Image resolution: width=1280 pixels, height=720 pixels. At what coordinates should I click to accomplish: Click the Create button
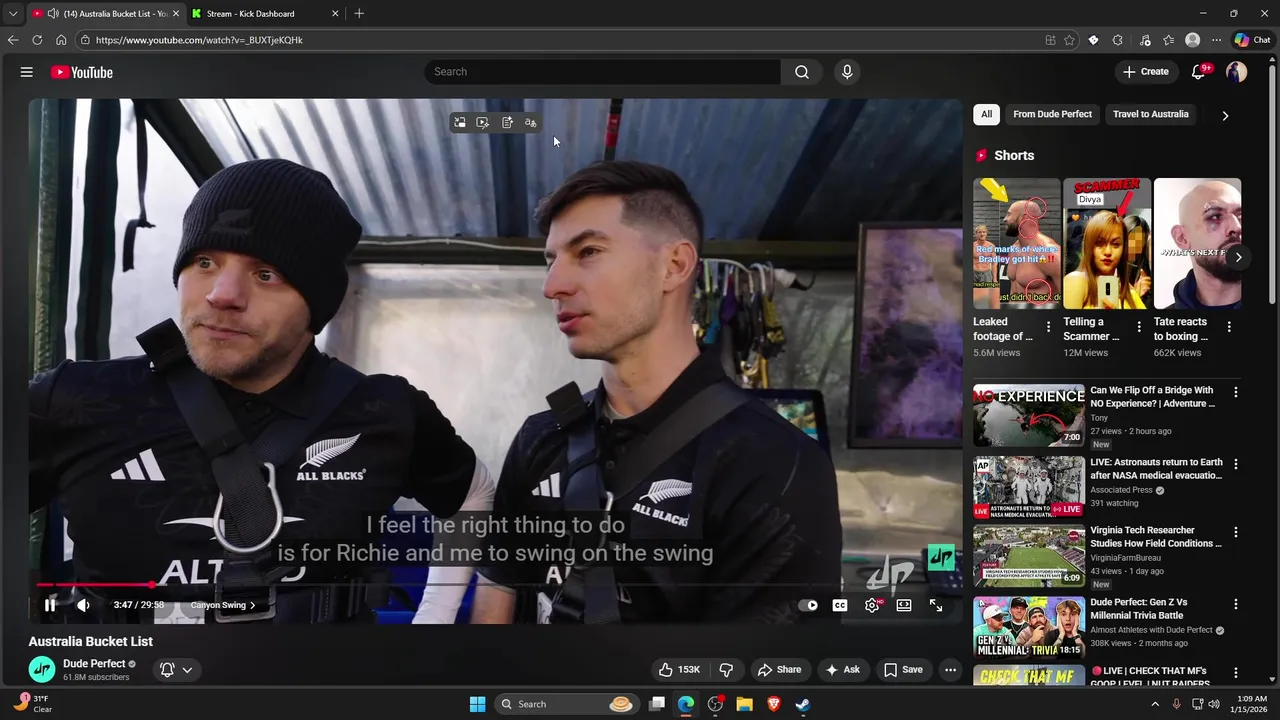coord(1145,72)
